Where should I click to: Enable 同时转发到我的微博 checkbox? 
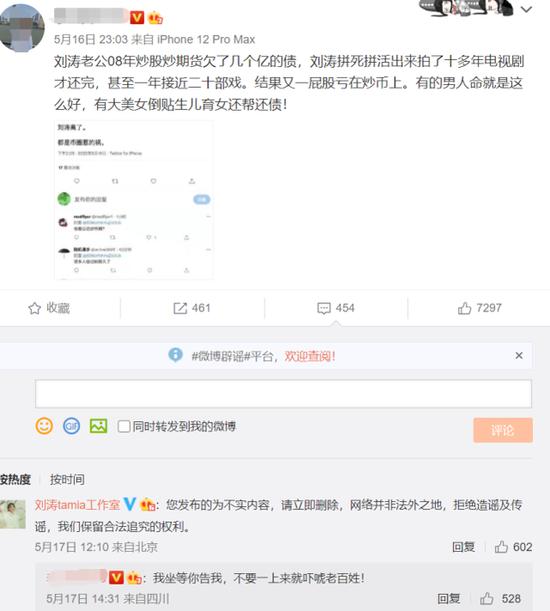124,426
